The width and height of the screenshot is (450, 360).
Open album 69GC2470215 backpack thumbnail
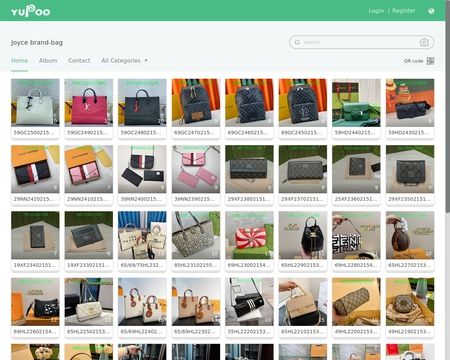coord(196,103)
